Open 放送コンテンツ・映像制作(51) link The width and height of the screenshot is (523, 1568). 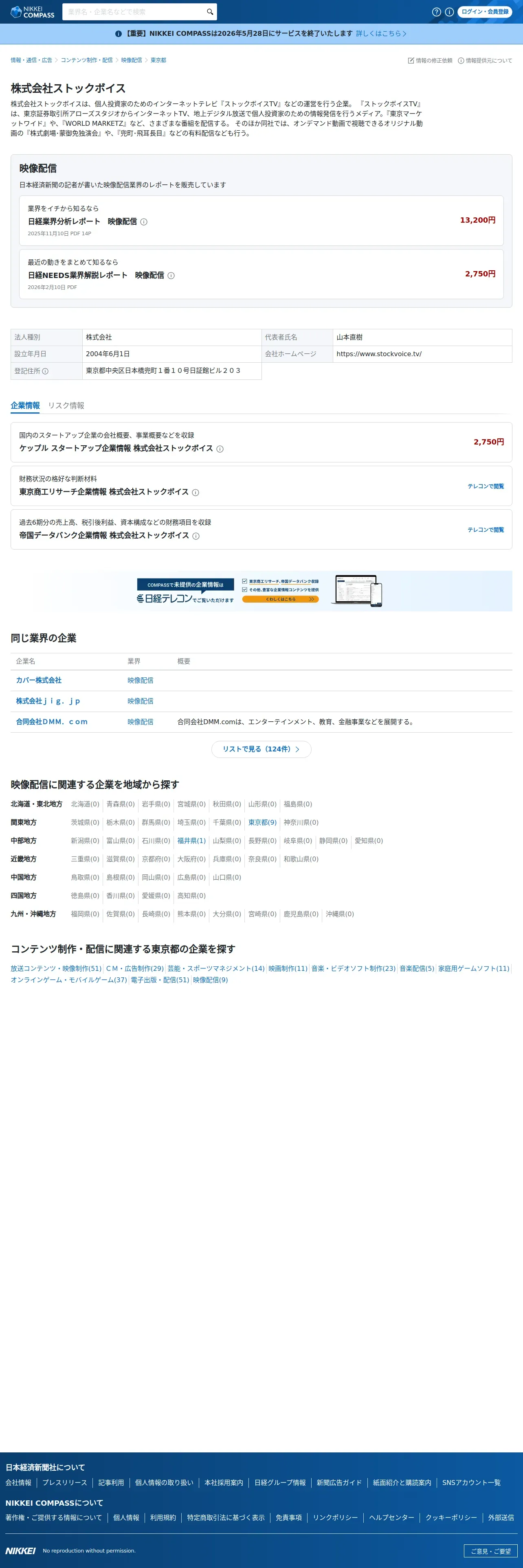tap(56, 968)
